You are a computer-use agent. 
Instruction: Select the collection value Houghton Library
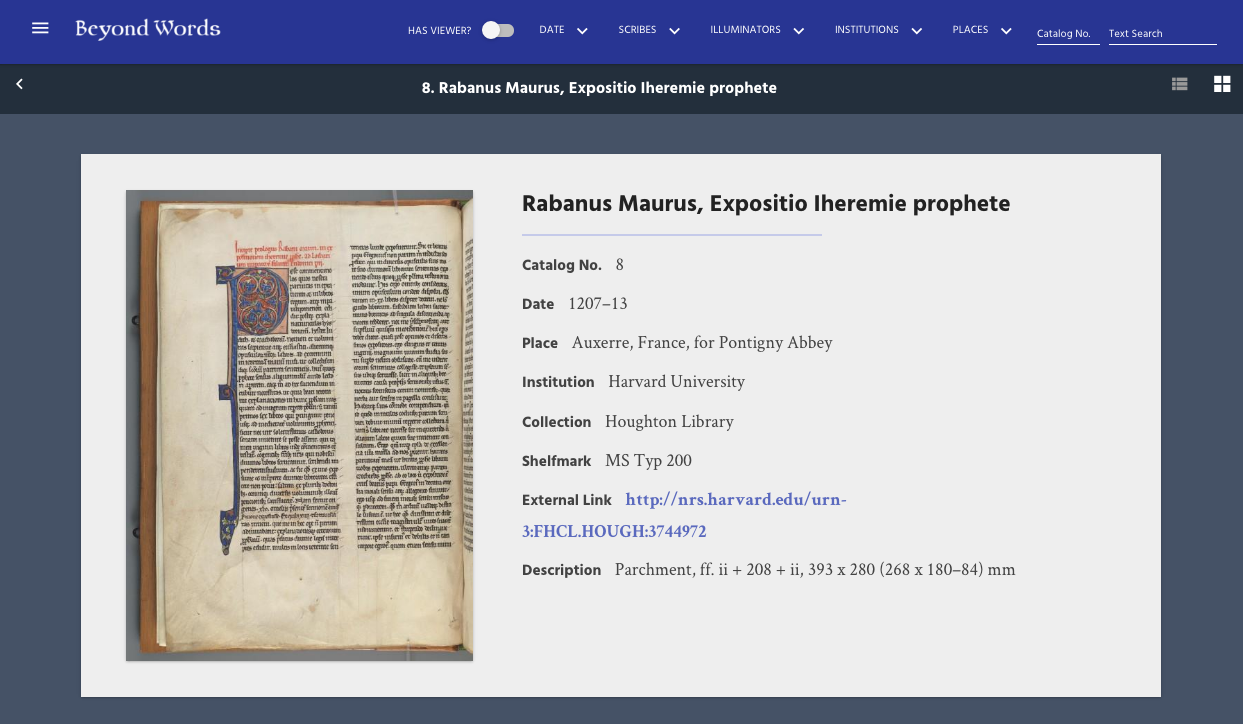pyautogui.click(x=669, y=421)
